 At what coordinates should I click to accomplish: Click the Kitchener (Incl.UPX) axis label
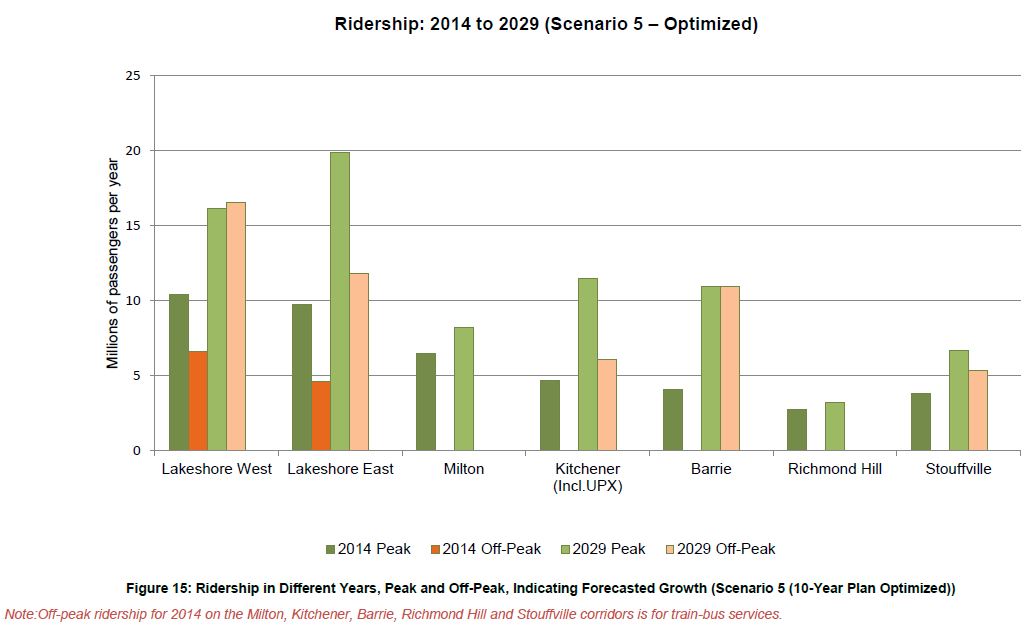click(588, 477)
